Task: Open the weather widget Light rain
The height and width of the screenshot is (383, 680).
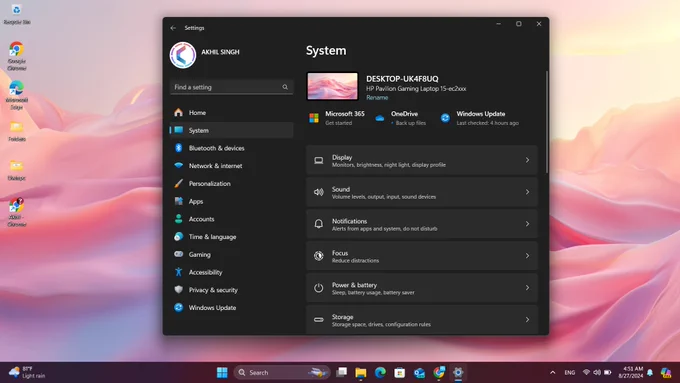Action: [27, 372]
